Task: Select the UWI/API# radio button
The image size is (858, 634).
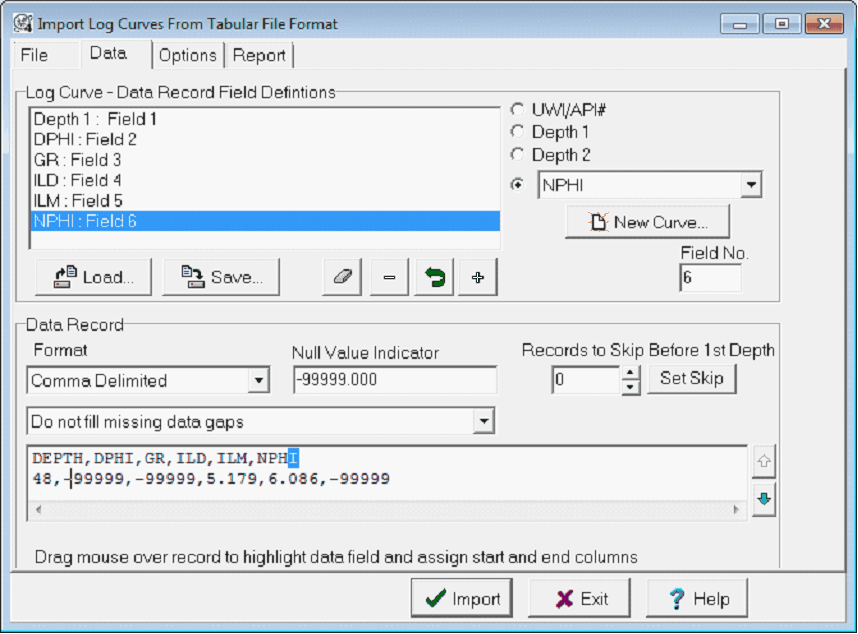Action: click(x=517, y=109)
